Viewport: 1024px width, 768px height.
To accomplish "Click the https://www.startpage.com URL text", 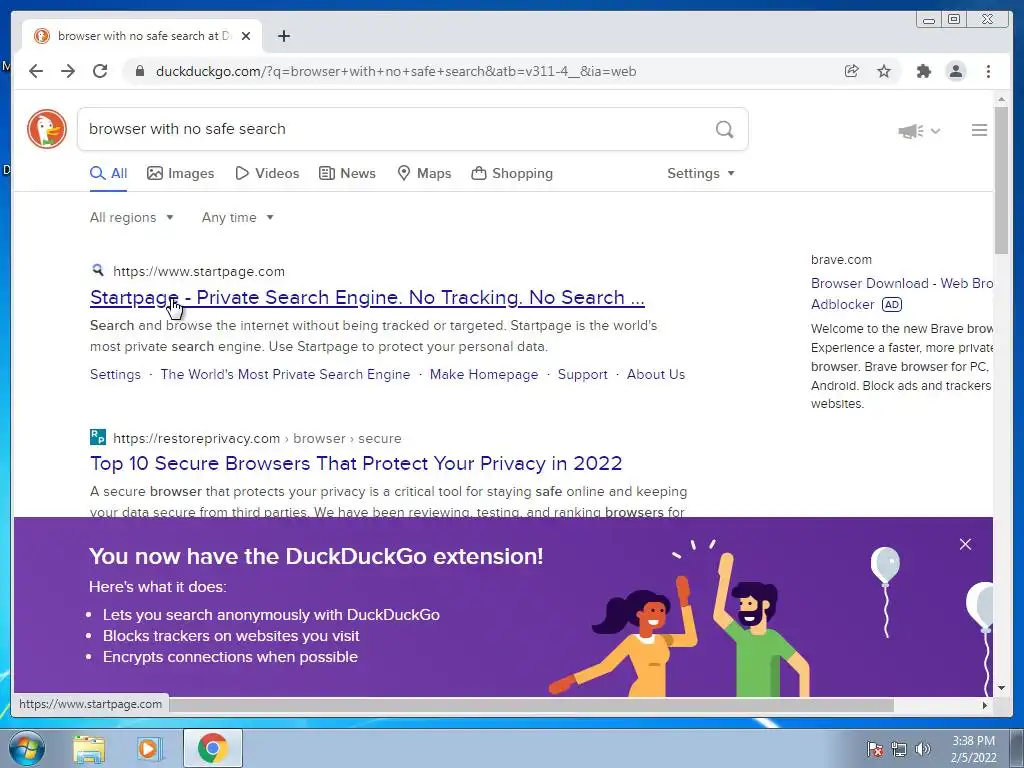I will 199,272.
